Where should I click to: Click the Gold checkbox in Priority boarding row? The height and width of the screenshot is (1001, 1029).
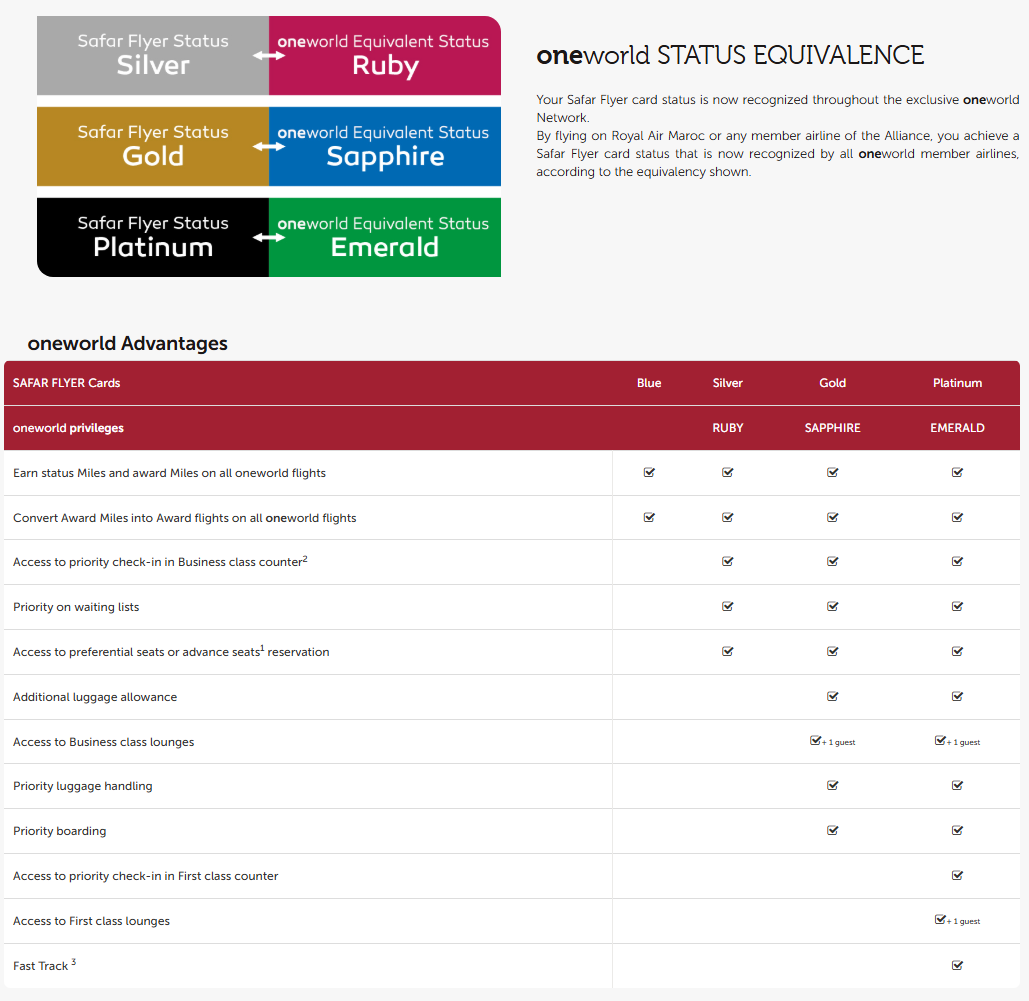click(x=832, y=830)
